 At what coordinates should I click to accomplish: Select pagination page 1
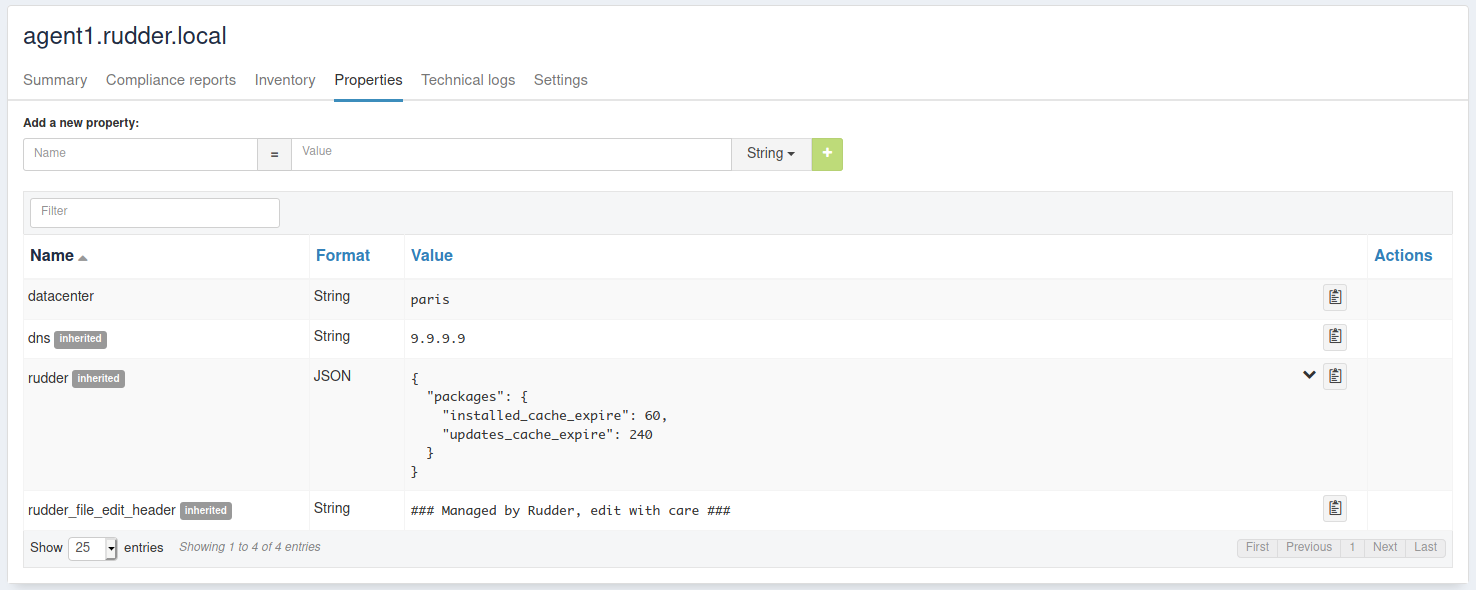point(1352,547)
